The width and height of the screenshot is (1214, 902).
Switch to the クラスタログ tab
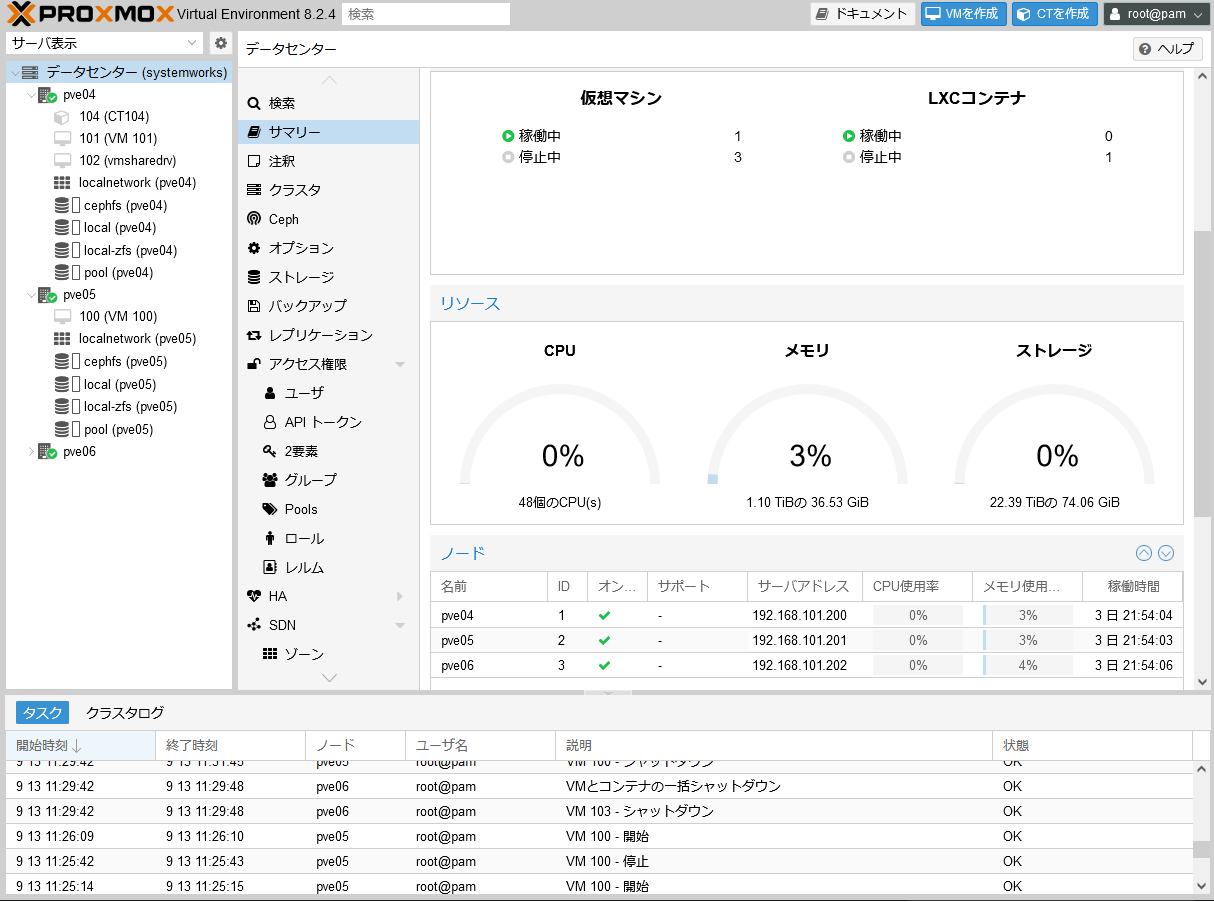125,713
